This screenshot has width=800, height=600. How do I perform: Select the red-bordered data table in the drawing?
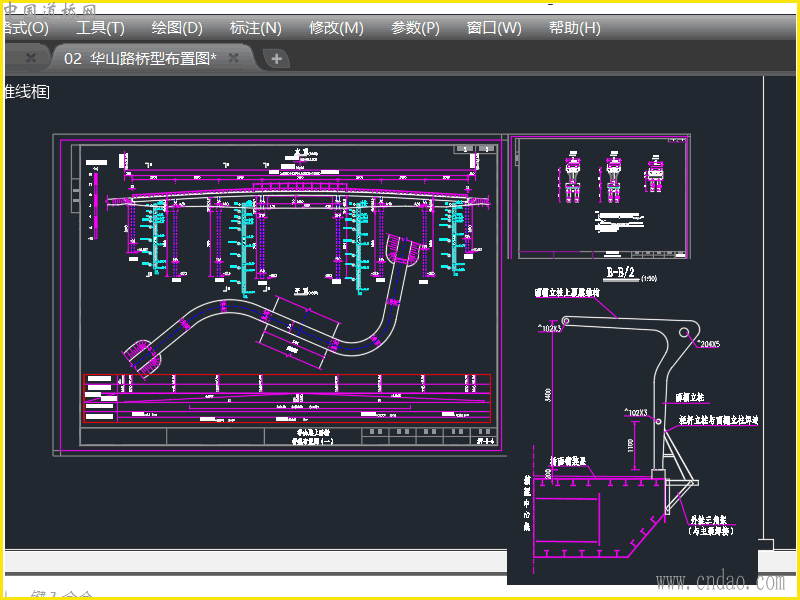click(x=287, y=398)
